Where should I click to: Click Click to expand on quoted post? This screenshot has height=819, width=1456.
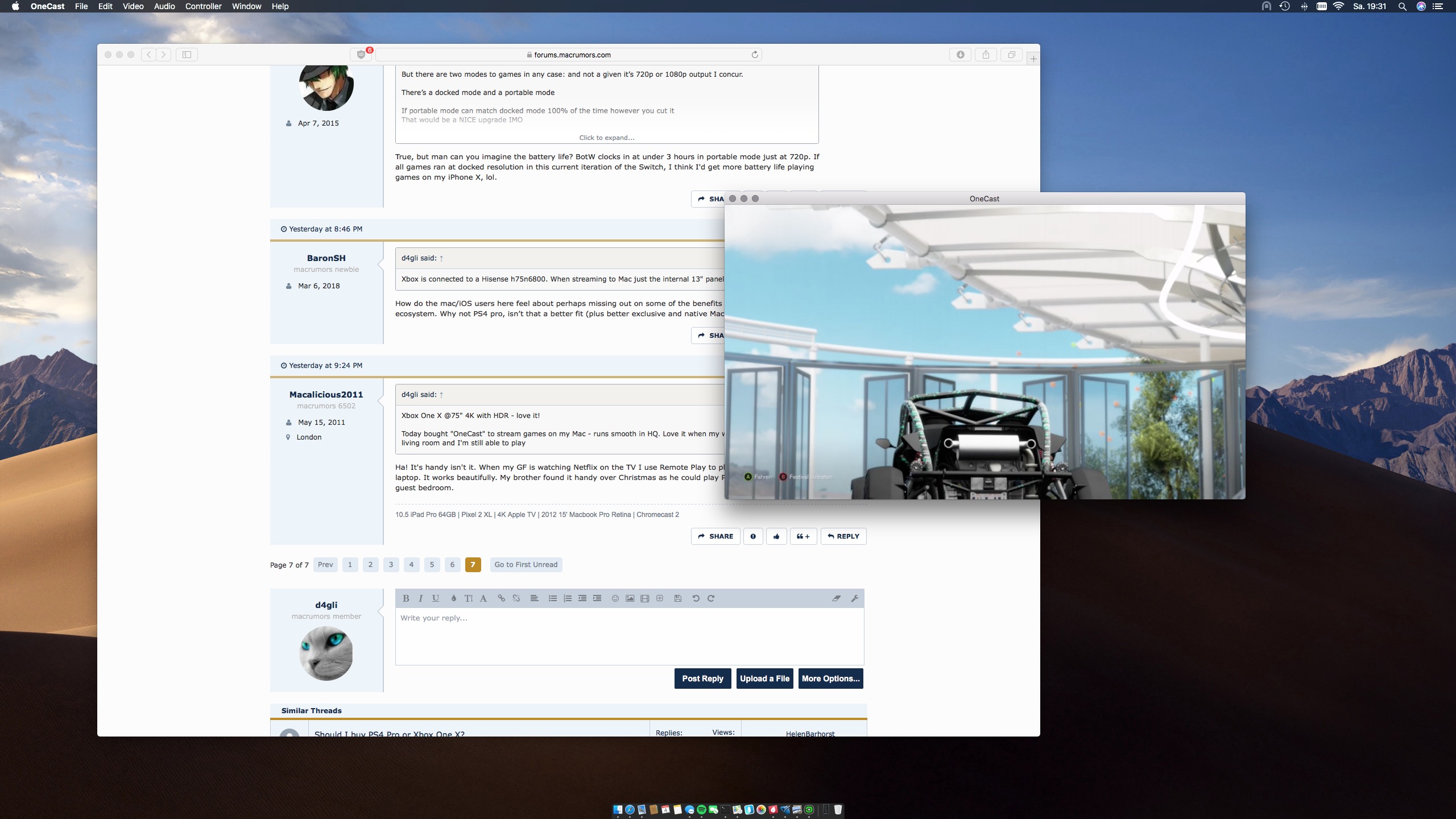(607, 138)
